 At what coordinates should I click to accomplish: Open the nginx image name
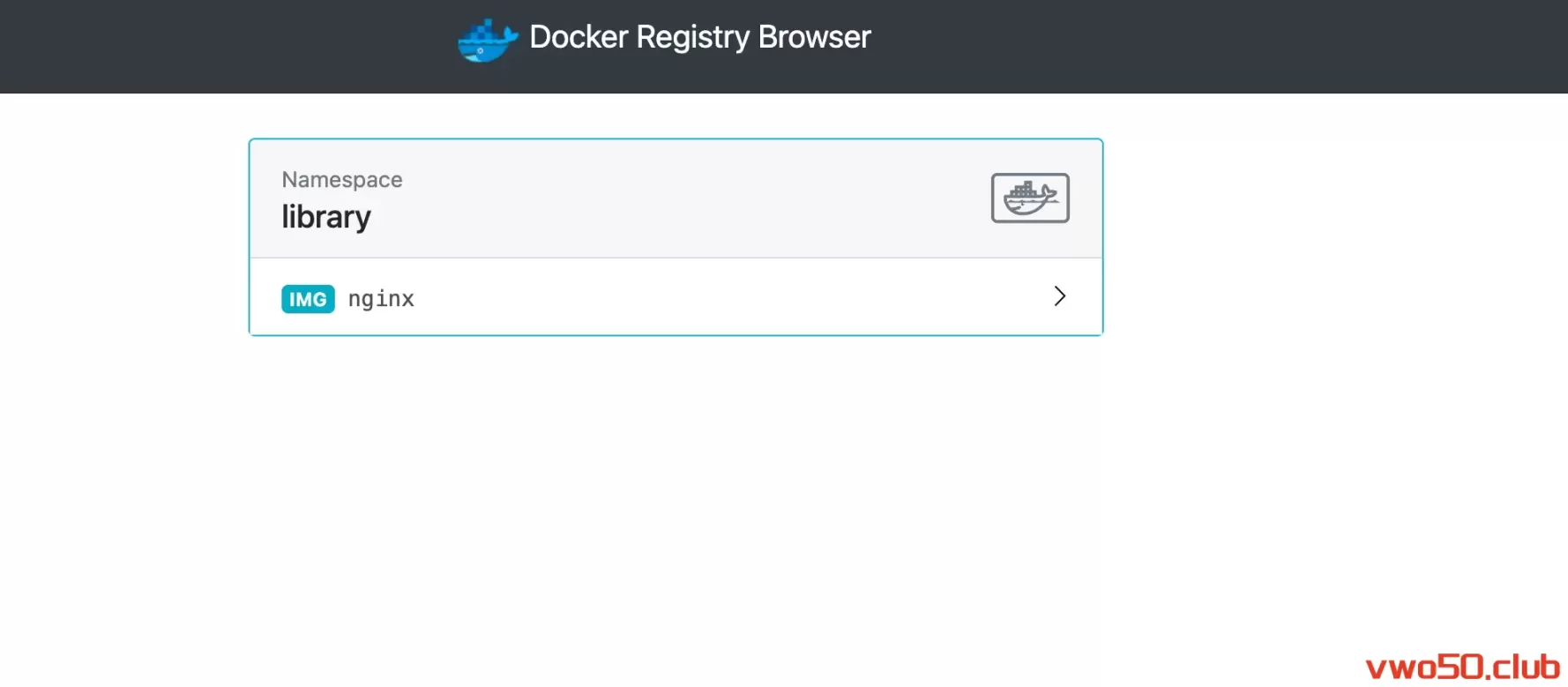click(381, 299)
